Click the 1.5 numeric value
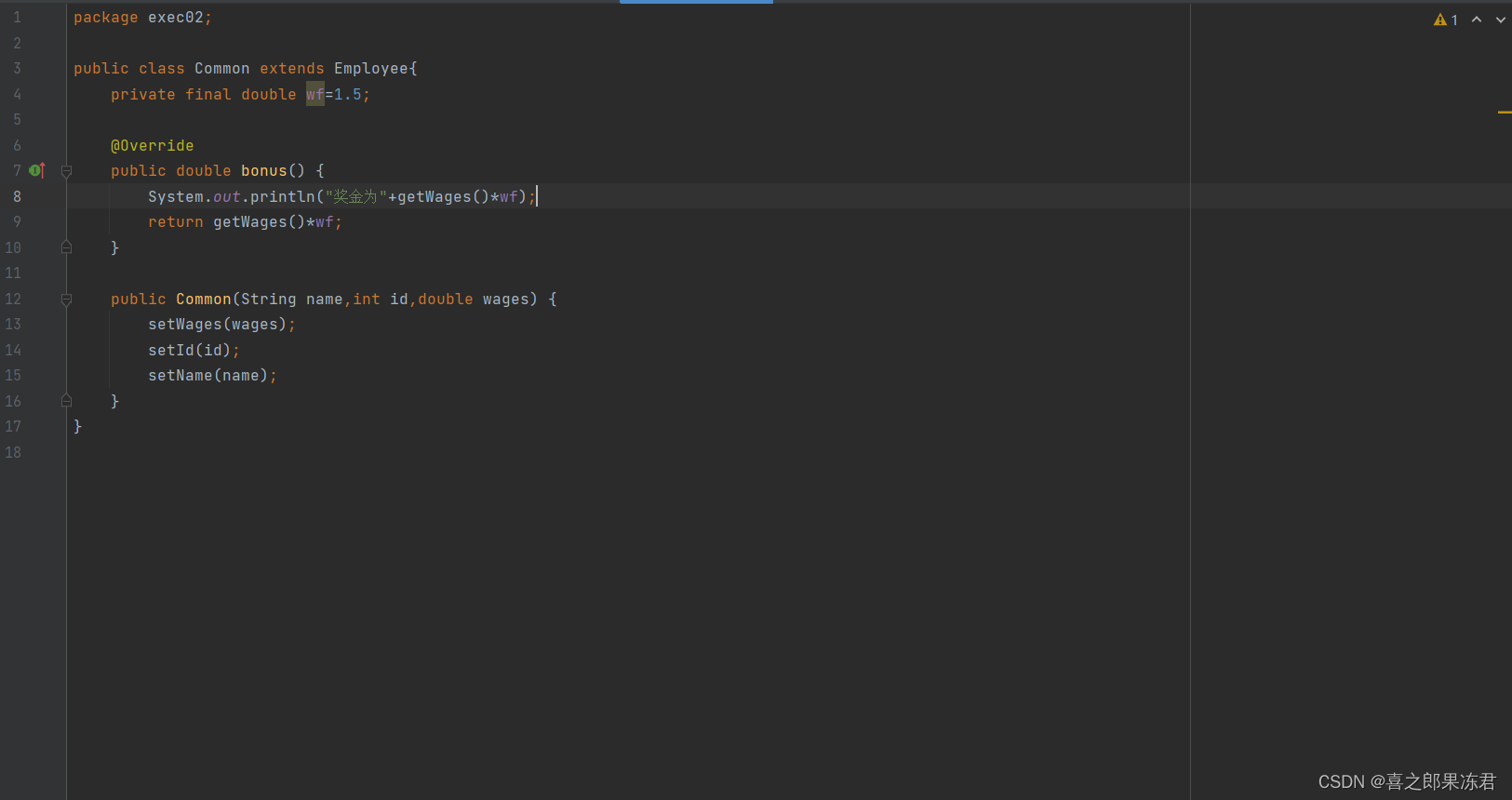Image resolution: width=1512 pixels, height=800 pixels. coord(348,94)
